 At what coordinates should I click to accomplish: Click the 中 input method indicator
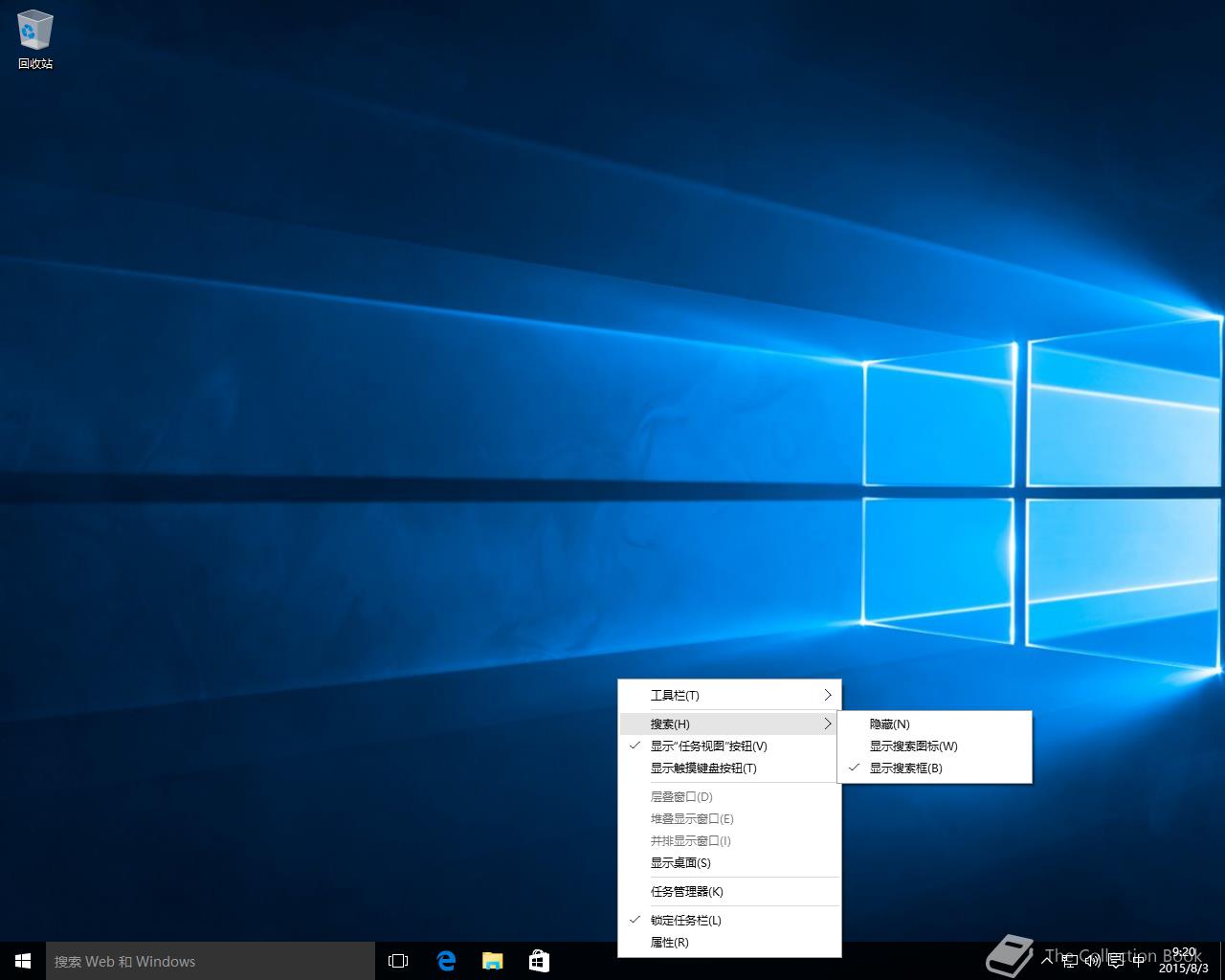pyautogui.click(x=1139, y=960)
